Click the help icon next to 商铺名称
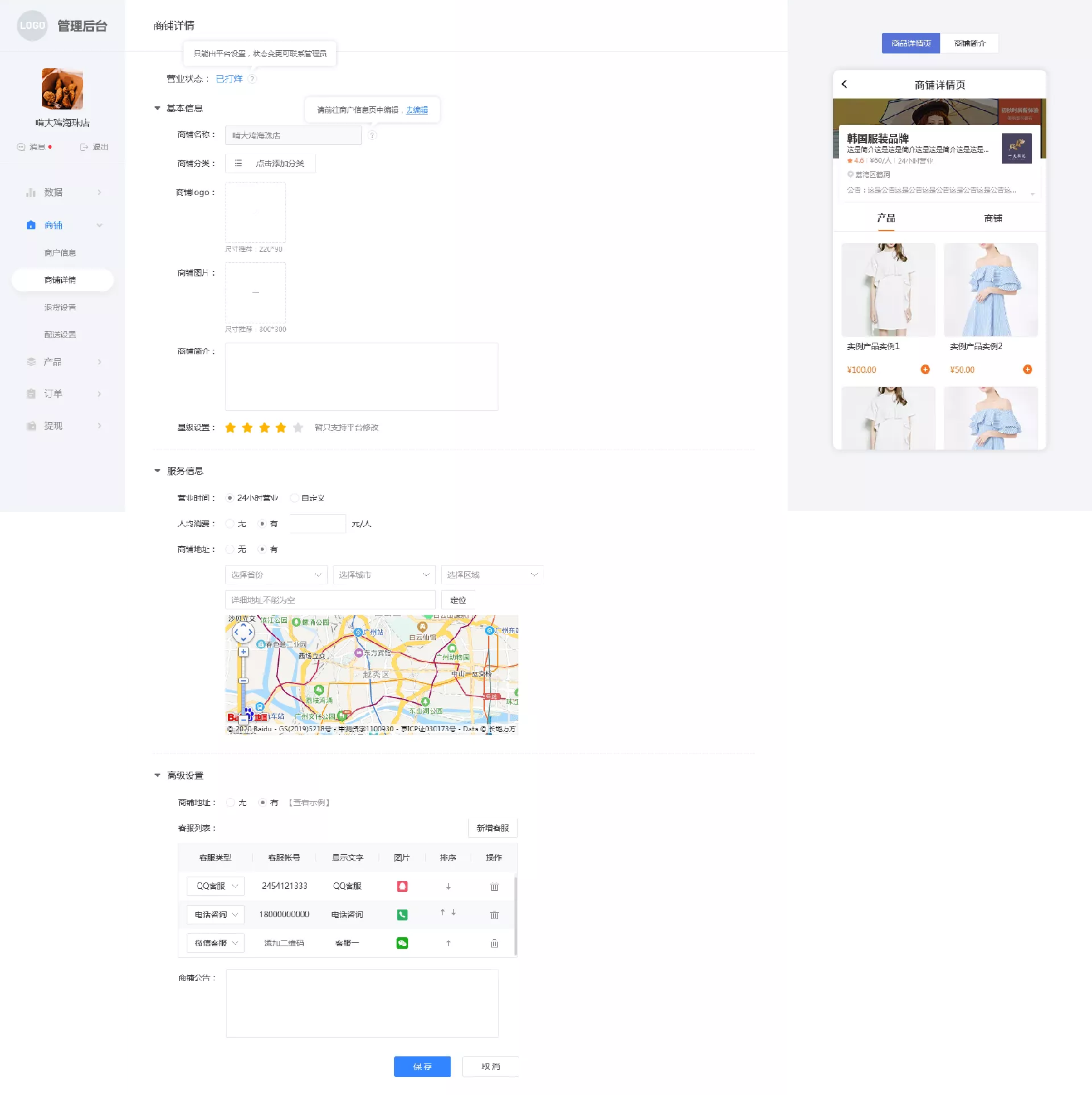This screenshot has height=1095, width=1092. pos(372,135)
